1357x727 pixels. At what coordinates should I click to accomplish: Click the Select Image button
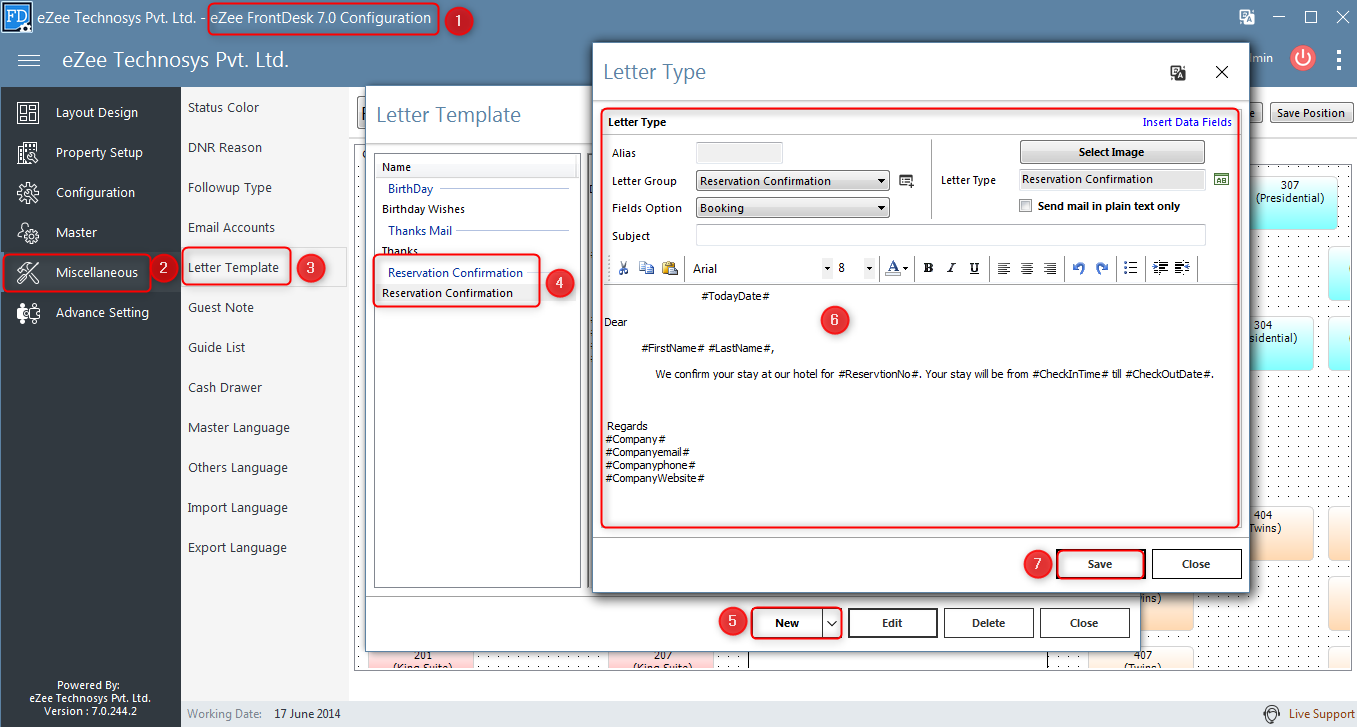point(1112,152)
